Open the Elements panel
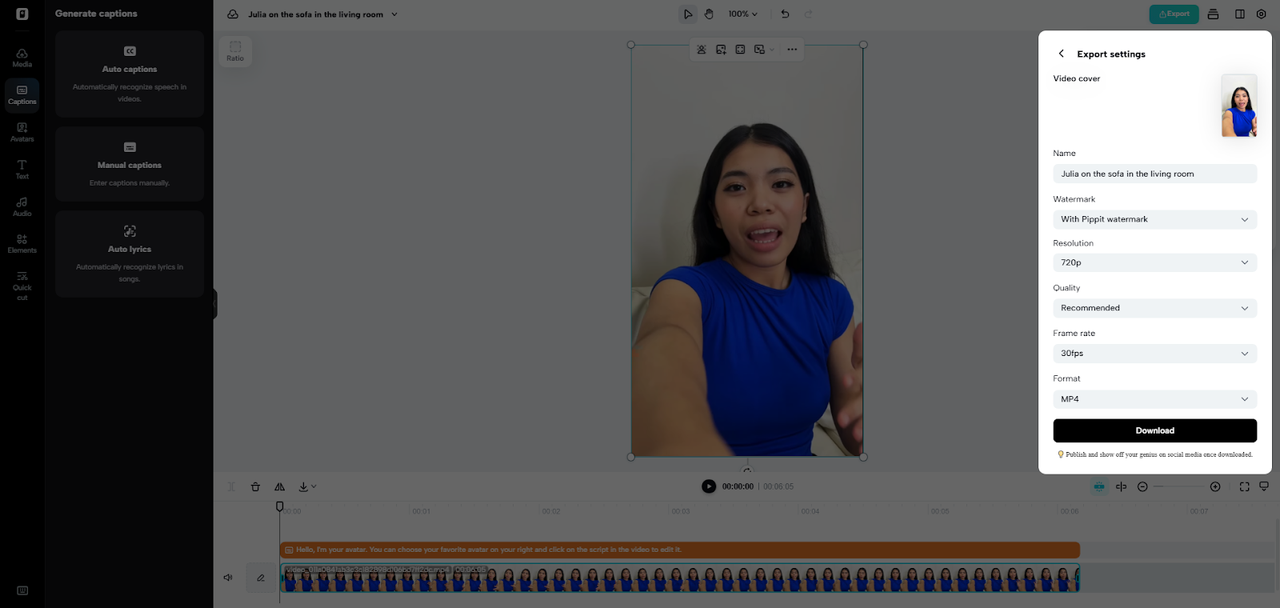Screen dimensions: 1280x608 (x=21, y=242)
